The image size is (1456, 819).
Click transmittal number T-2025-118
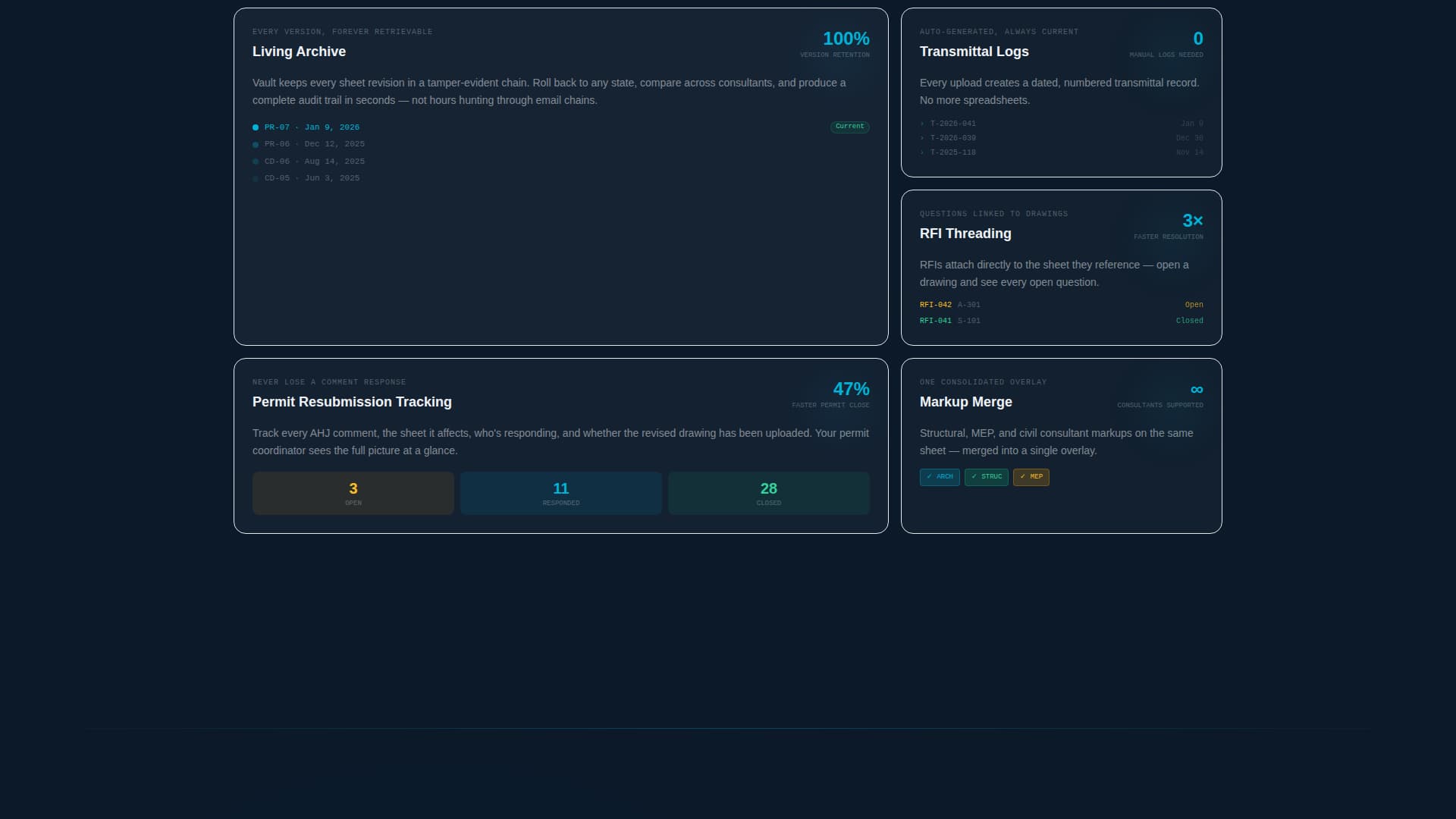pyautogui.click(x=953, y=152)
